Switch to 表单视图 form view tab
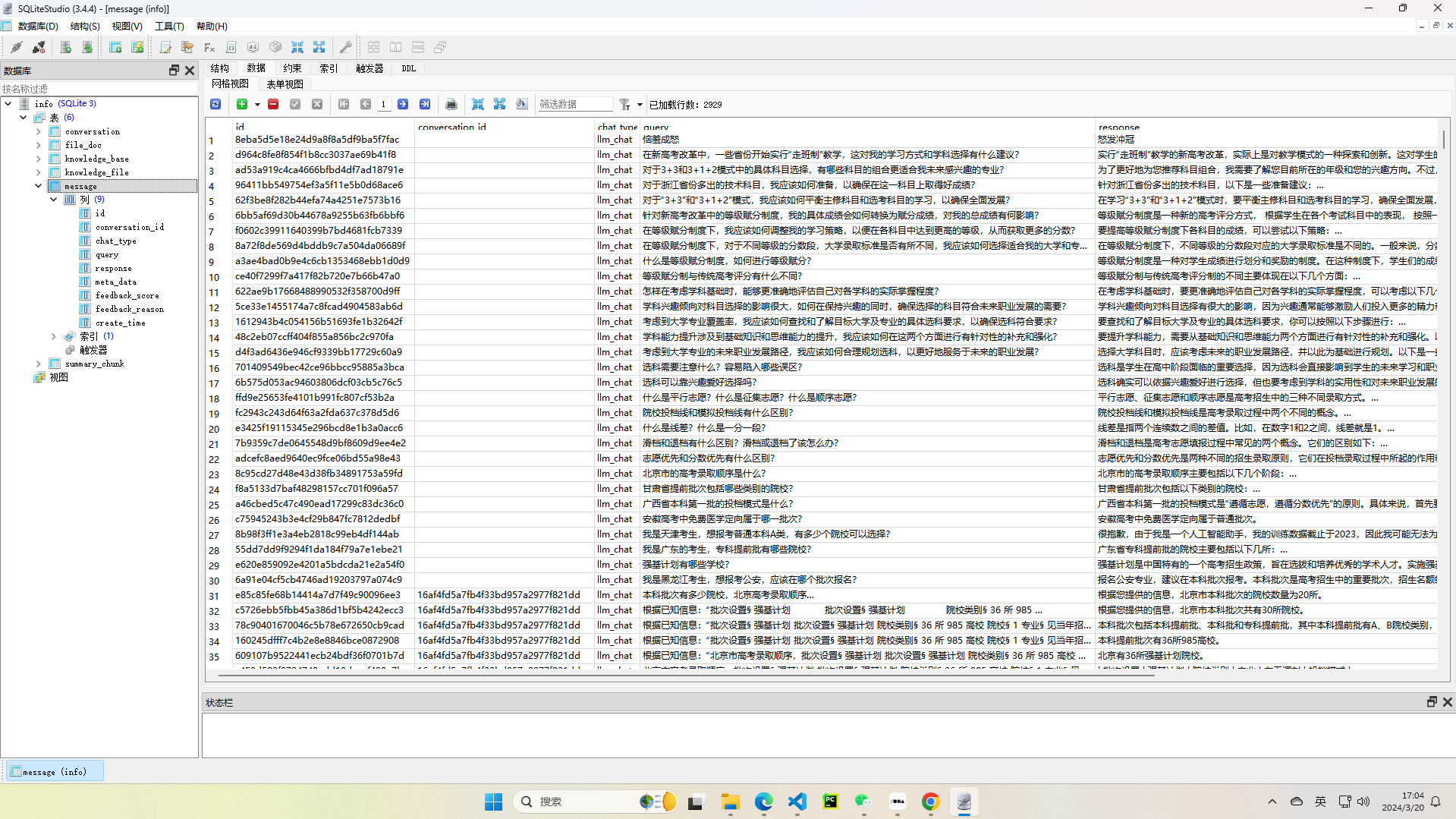Image resolution: width=1456 pixels, height=819 pixels. pos(285,84)
